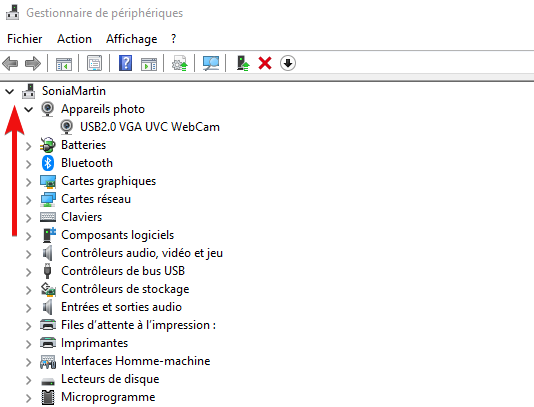Click the Lecteurs de disque drive icon
Image resolution: width=534 pixels, height=407 pixels.
click(48, 381)
